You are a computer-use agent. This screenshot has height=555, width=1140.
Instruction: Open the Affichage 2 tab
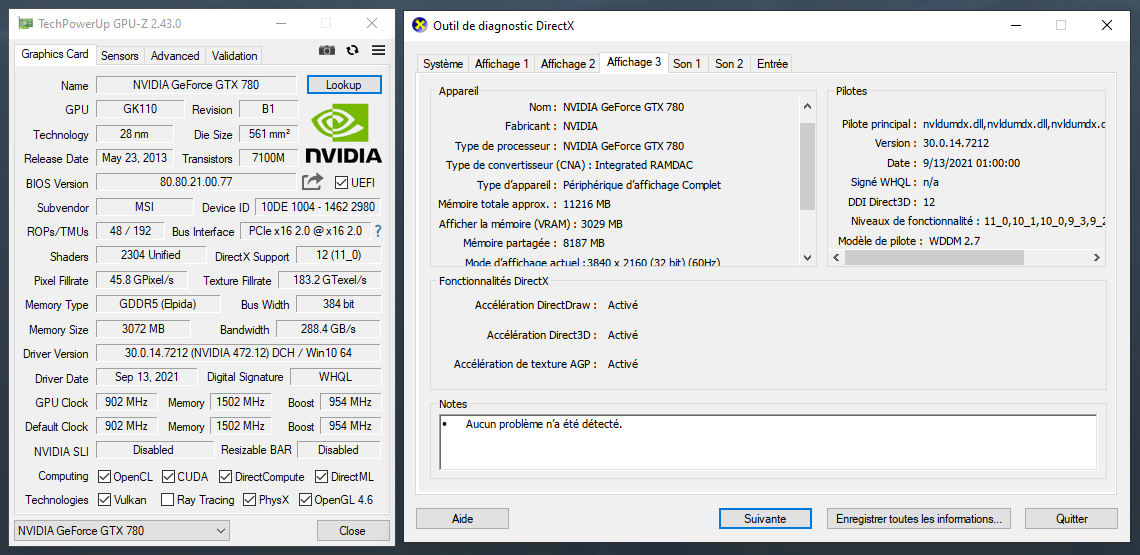coord(568,63)
